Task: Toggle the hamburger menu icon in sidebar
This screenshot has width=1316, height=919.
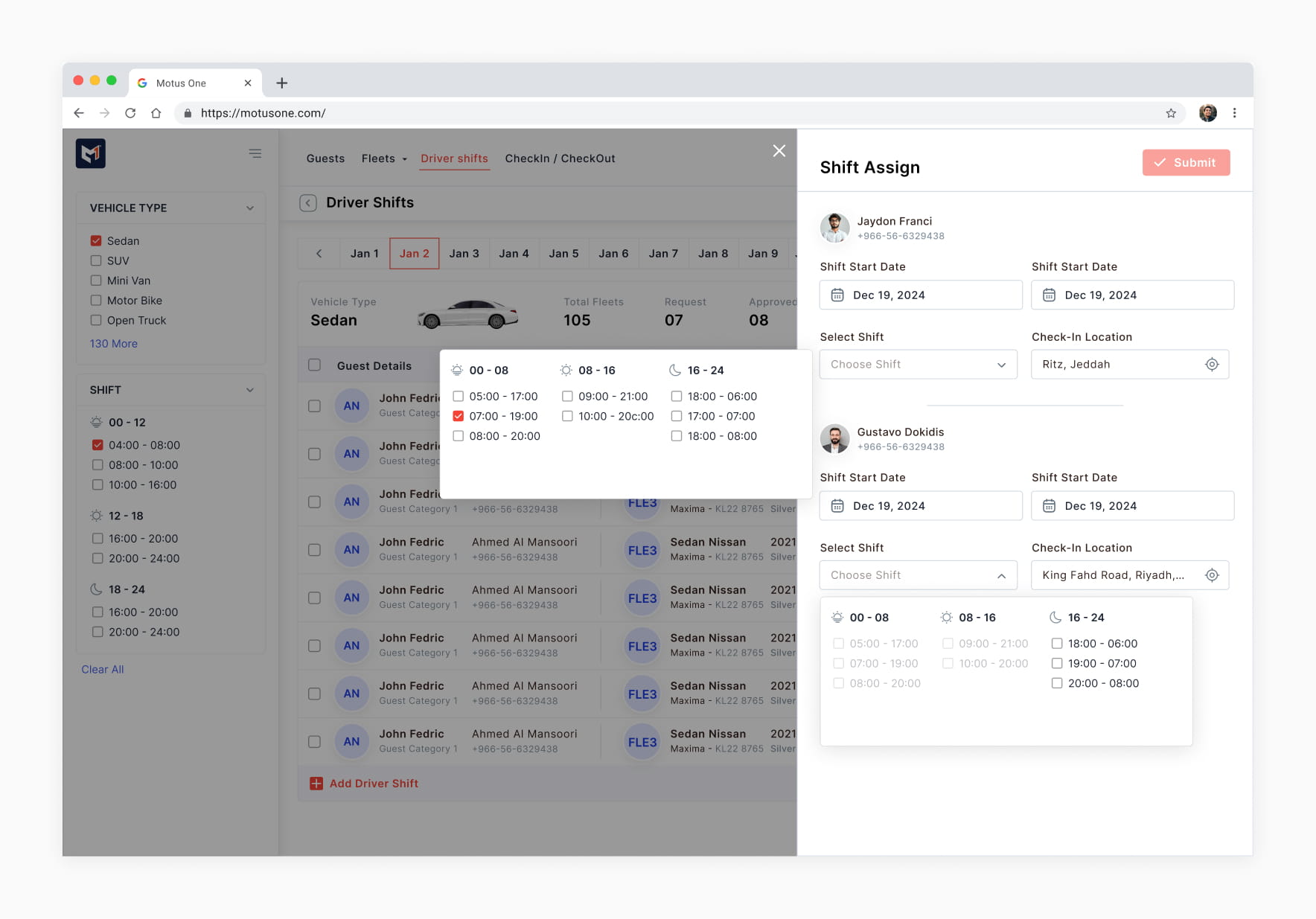Action: point(255,153)
